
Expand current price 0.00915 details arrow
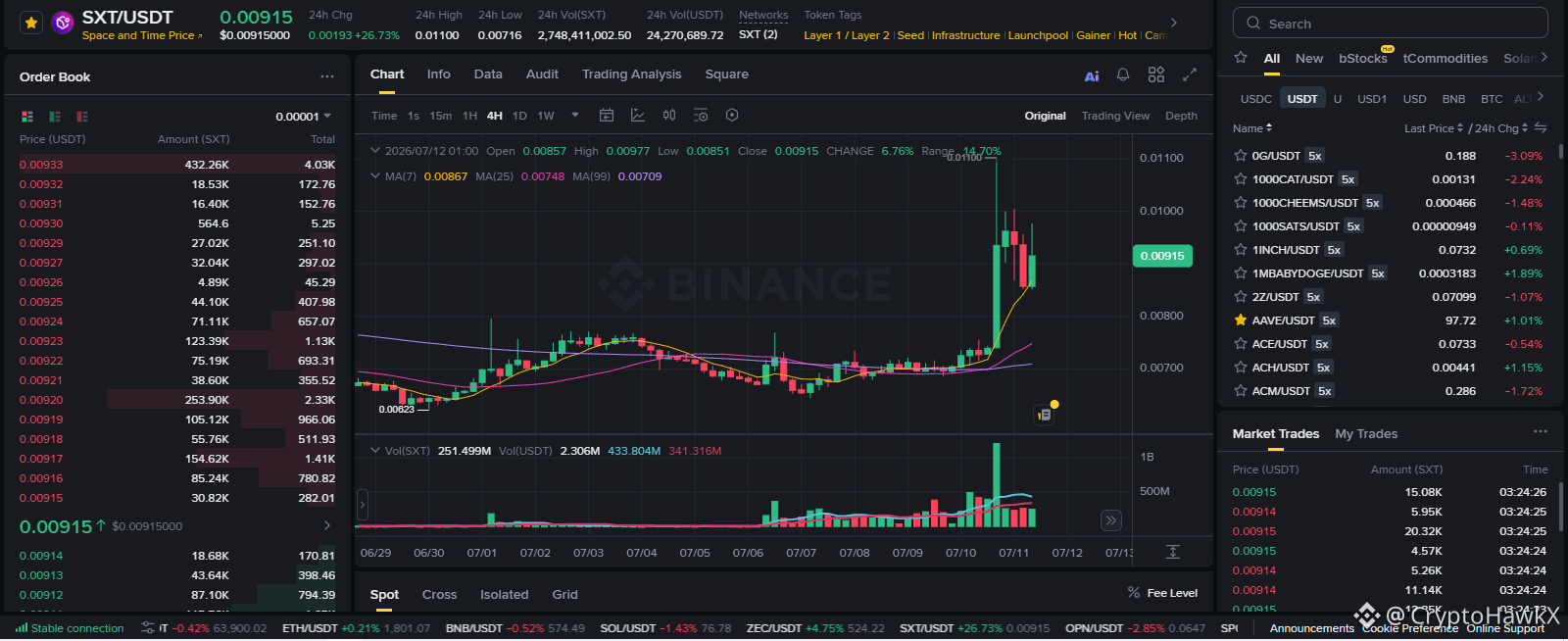pyautogui.click(x=327, y=526)
